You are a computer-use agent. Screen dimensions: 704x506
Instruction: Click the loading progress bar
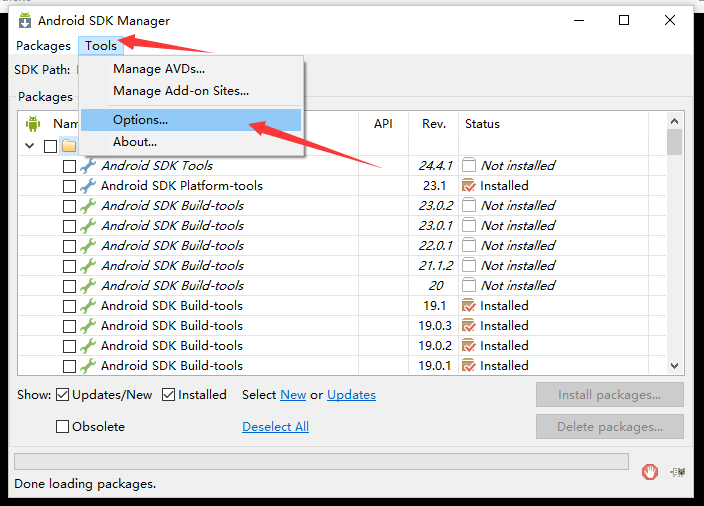click(x=321, y=461)
